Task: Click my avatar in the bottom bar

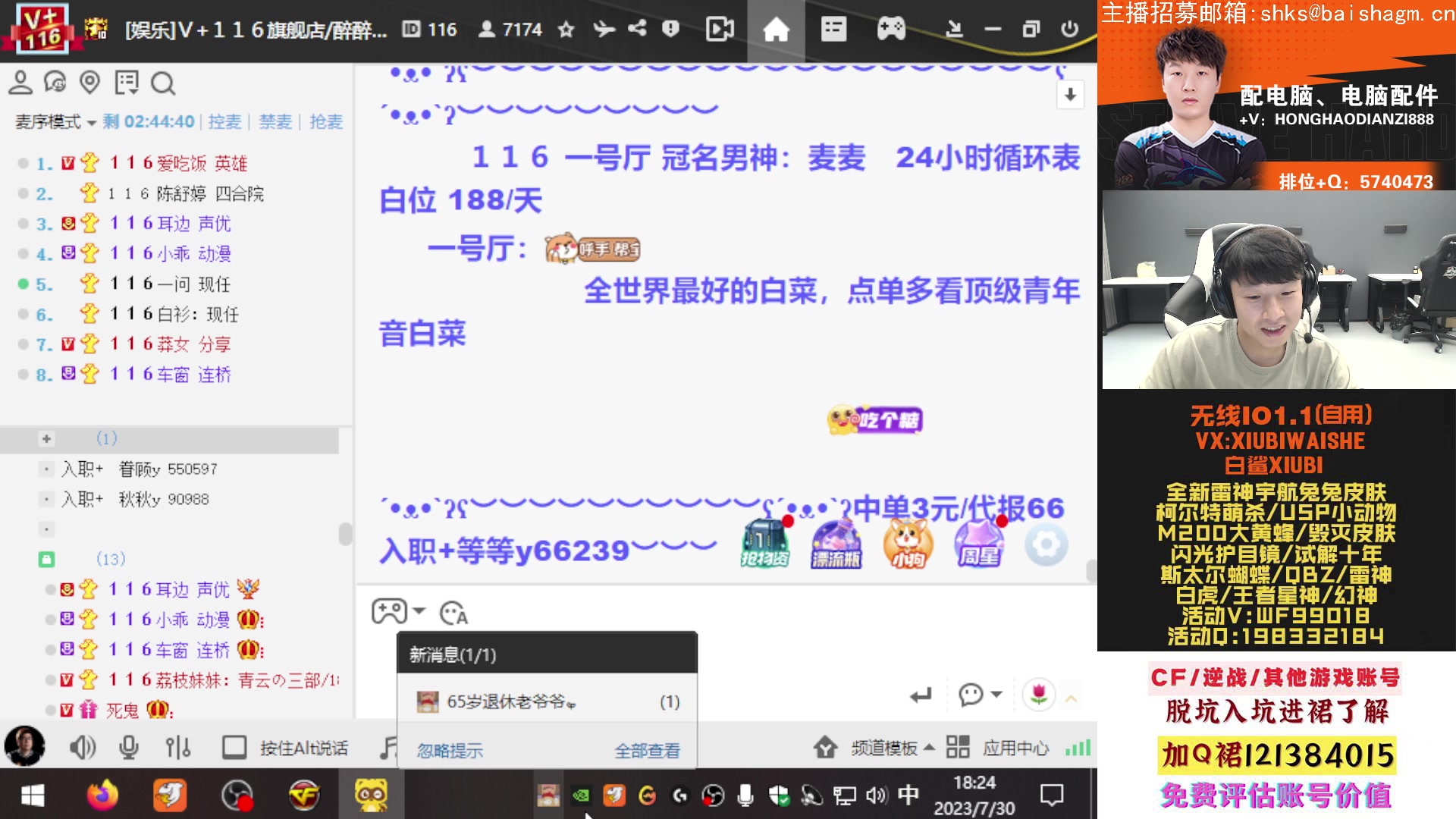Action: 25,746
